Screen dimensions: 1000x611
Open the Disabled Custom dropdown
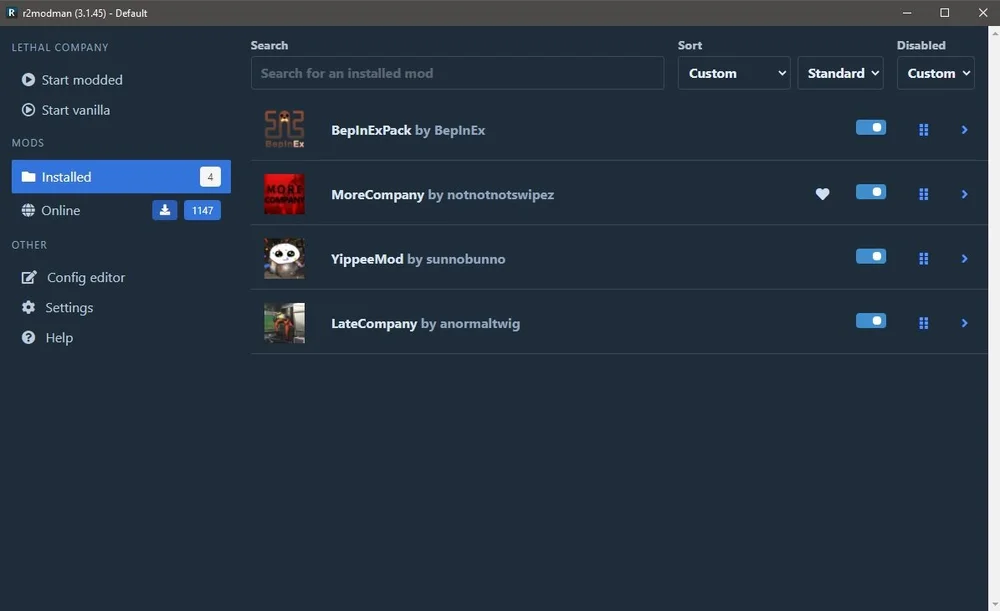[936, 73]
